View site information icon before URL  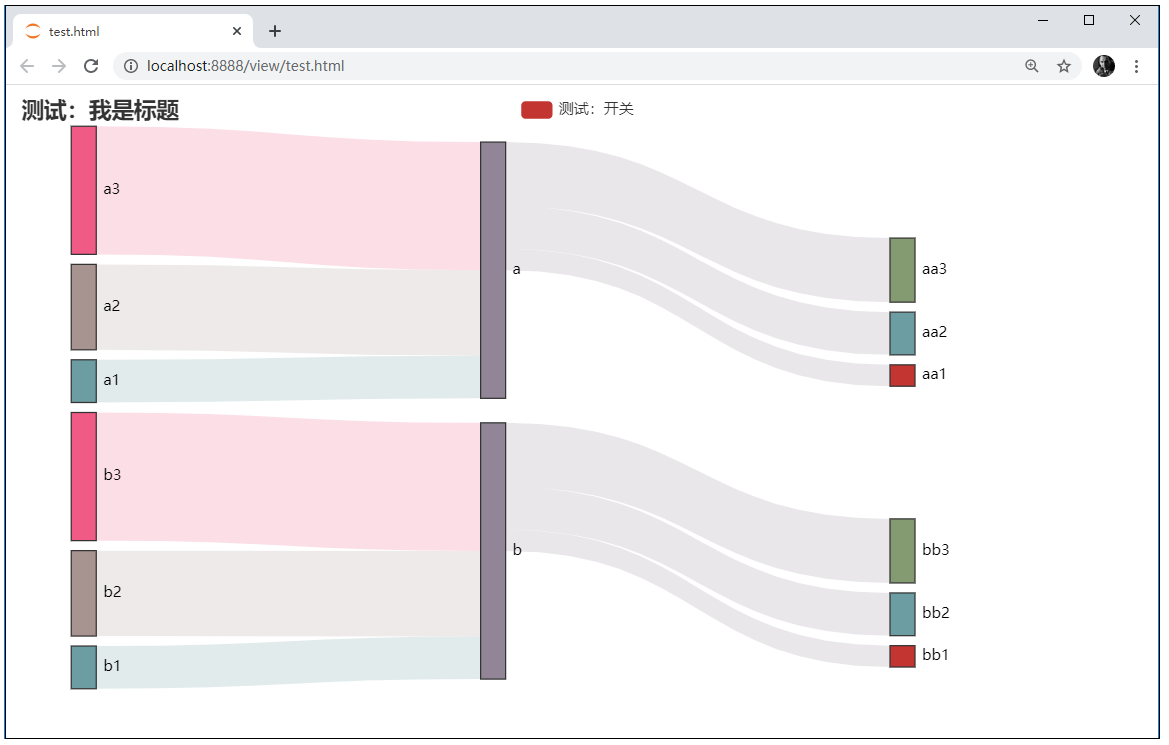click(x=130, y=66)
